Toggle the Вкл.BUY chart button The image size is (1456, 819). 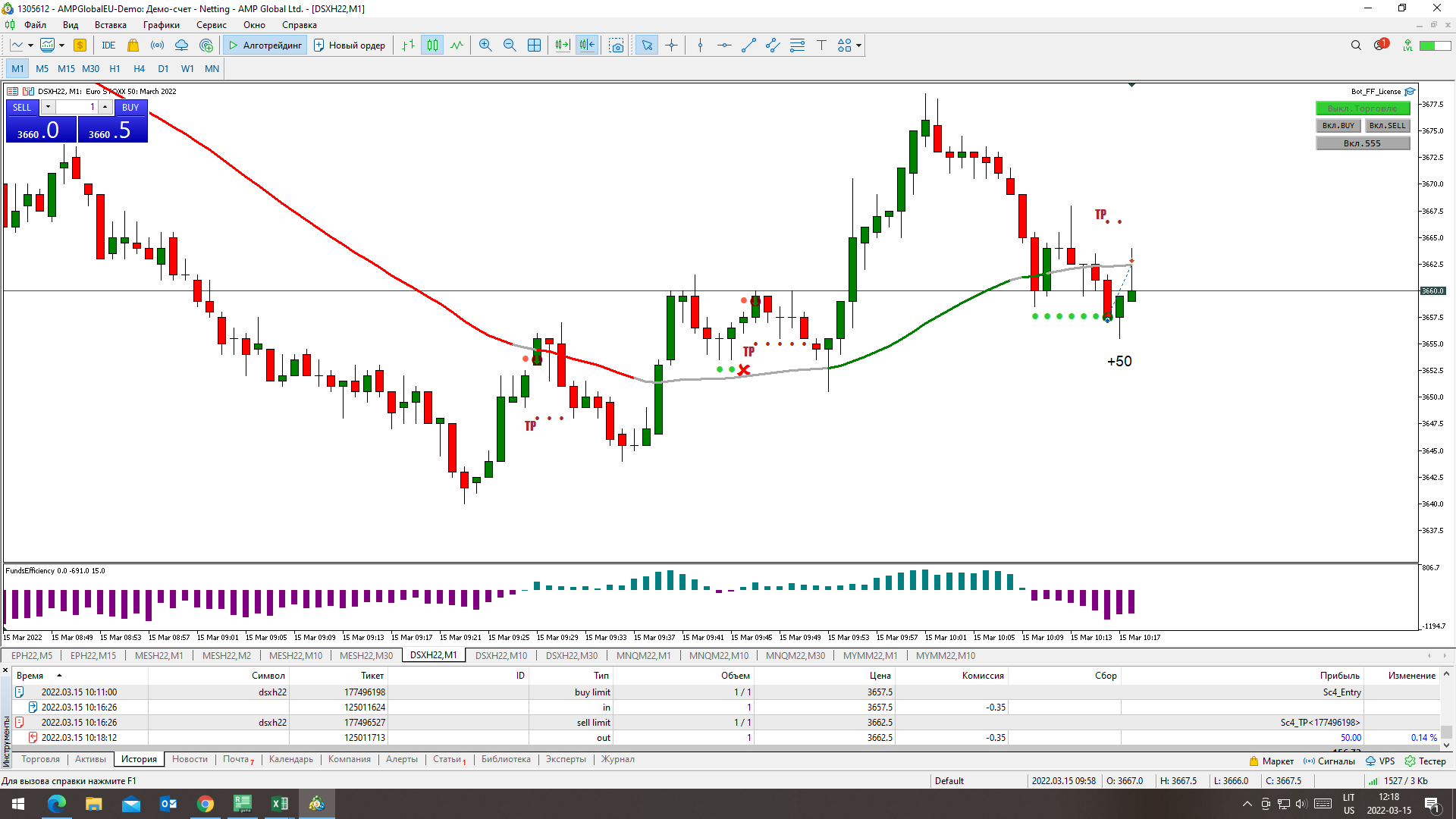pyautogui.click(x=1338, y=126)
